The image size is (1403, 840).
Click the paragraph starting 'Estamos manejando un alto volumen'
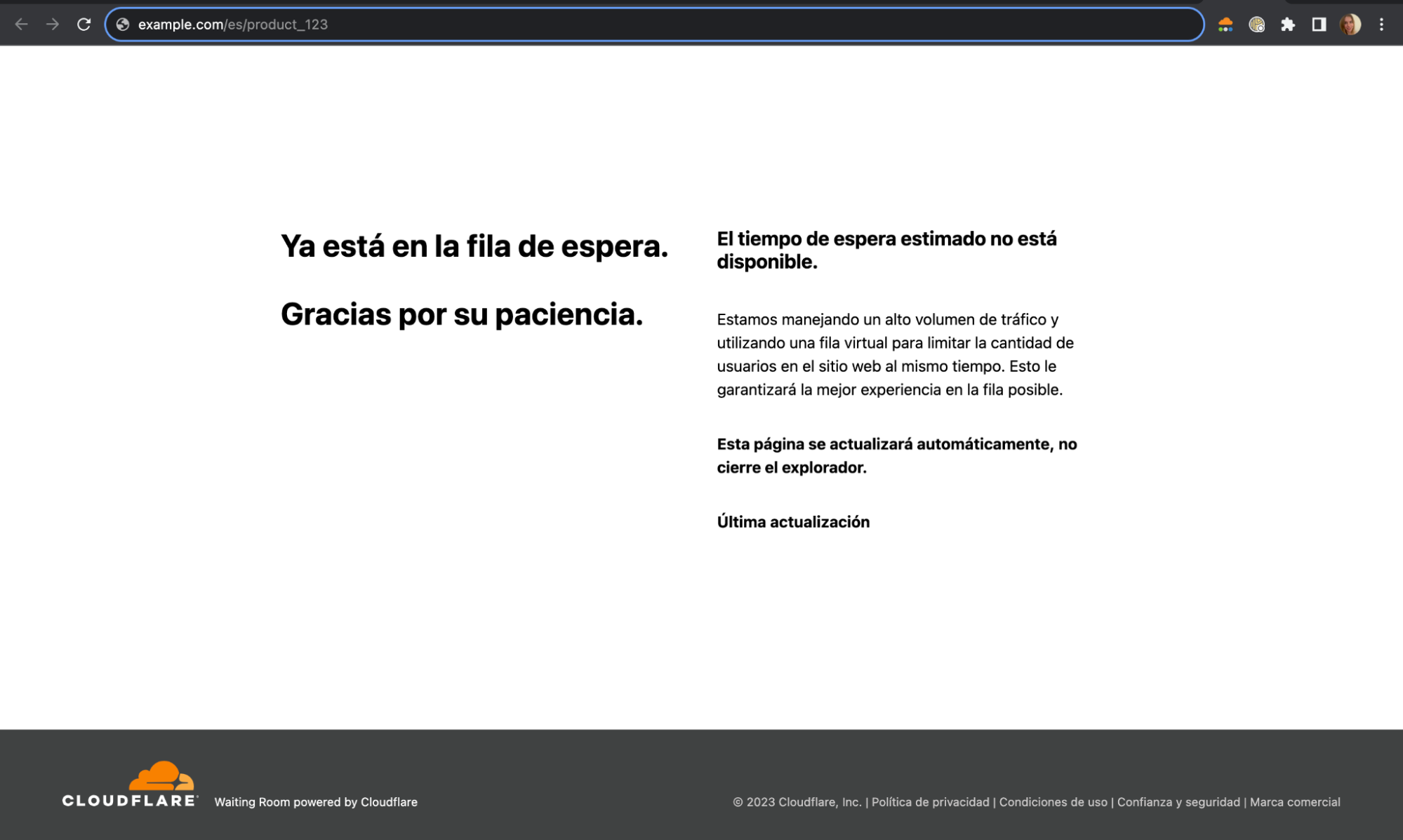[x=895, y=354]
